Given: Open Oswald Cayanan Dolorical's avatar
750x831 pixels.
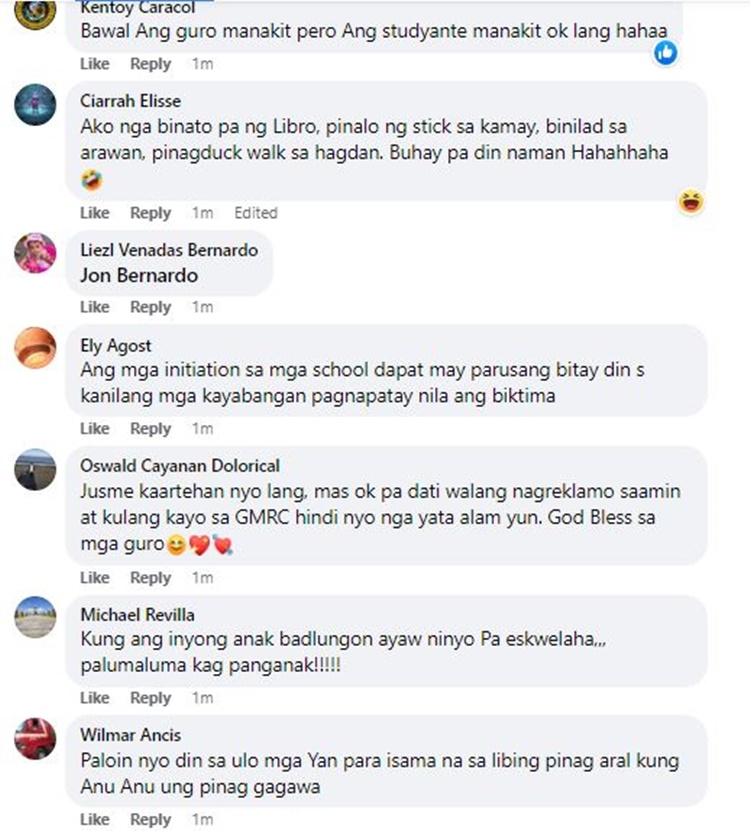Looking at the screenshot, I should [35, 469].
